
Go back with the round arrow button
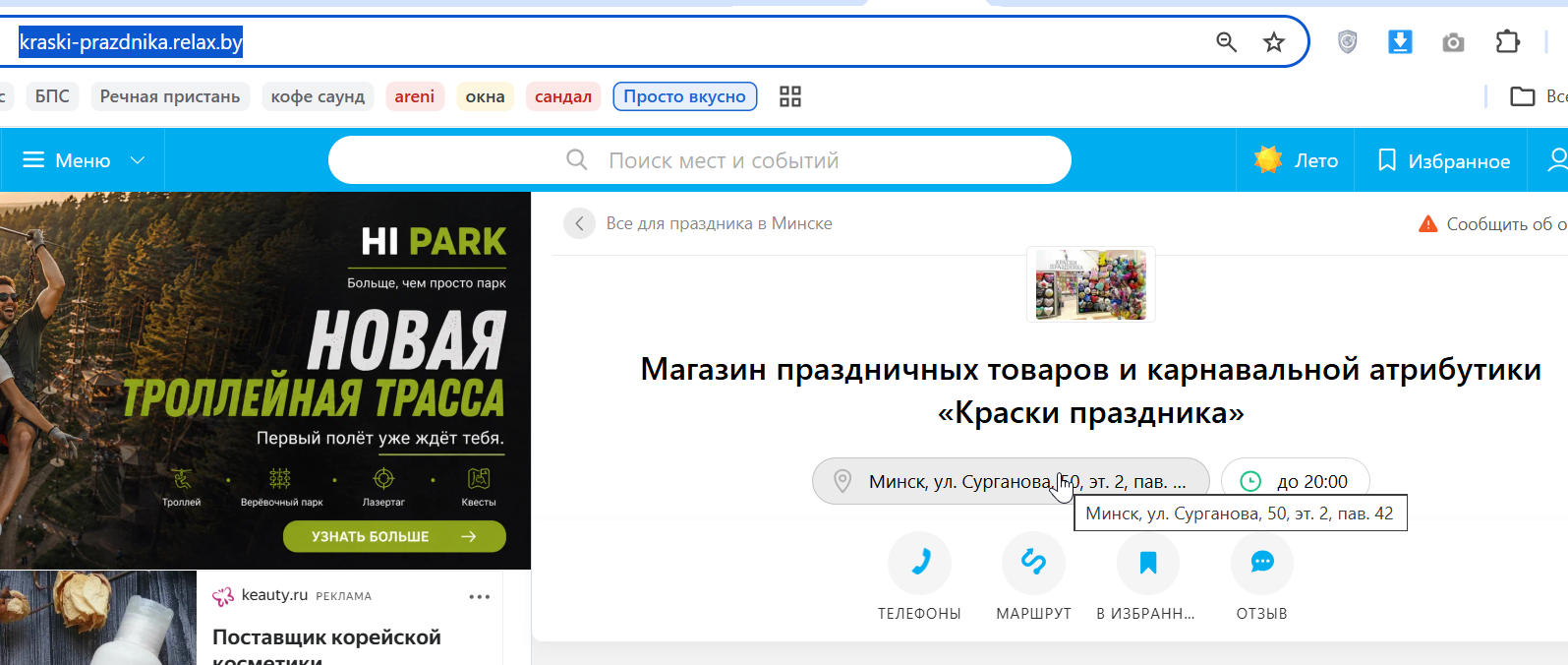pos(579,223)
